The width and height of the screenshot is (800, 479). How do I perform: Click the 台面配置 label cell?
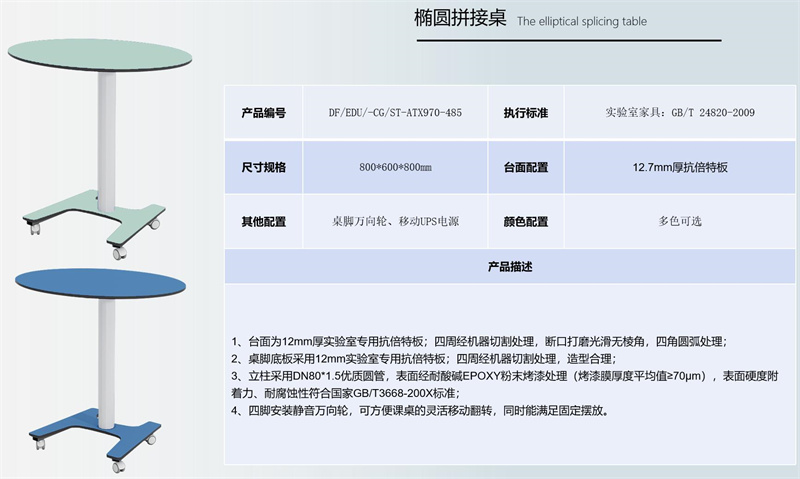click(x=526, y=167)
